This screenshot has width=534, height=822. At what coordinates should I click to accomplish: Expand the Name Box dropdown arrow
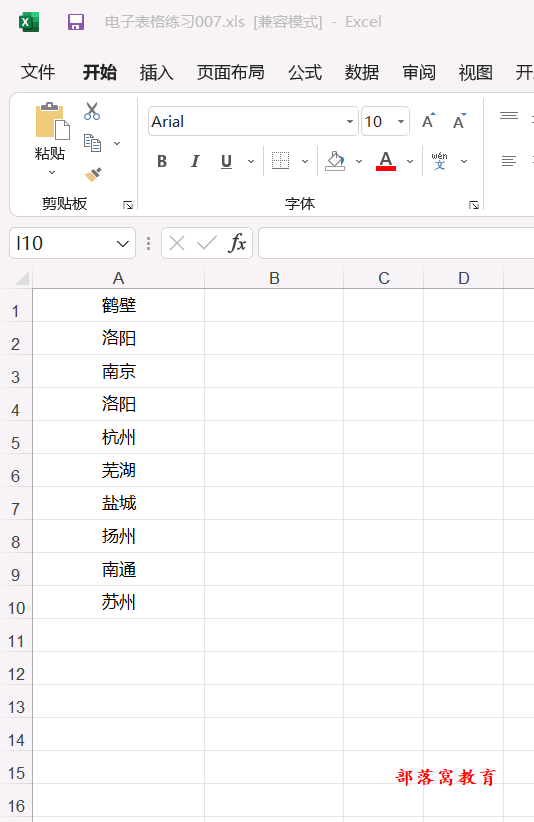pyautogui.click(x=123, y=243)
